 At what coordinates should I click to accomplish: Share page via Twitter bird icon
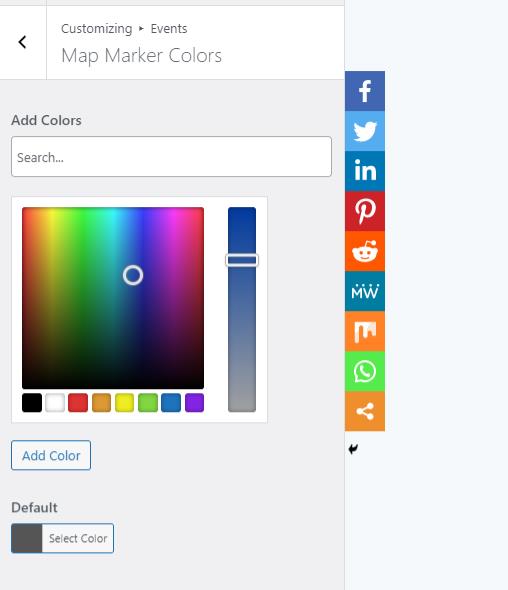[x=365, y=131]
